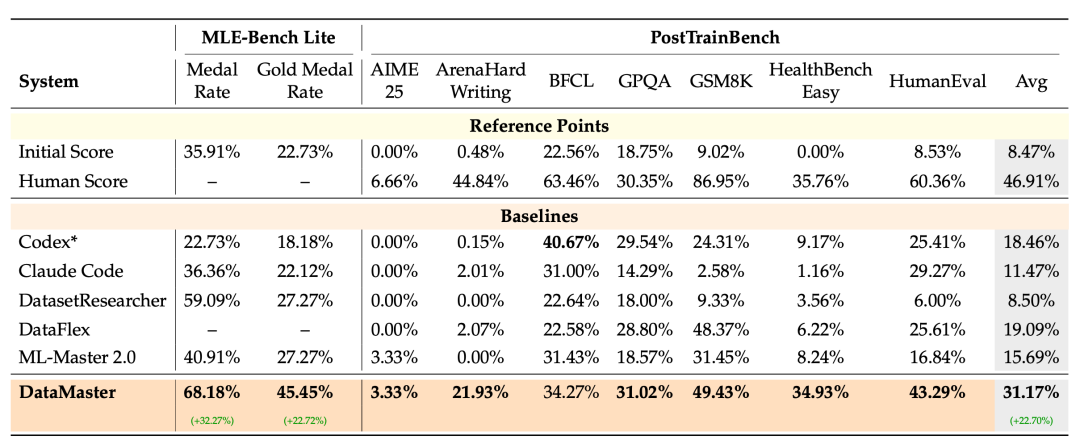Screen dimensions: 1080x444
Task: Select the MLE-Bench Lite column group header
Action: point(268,37)
